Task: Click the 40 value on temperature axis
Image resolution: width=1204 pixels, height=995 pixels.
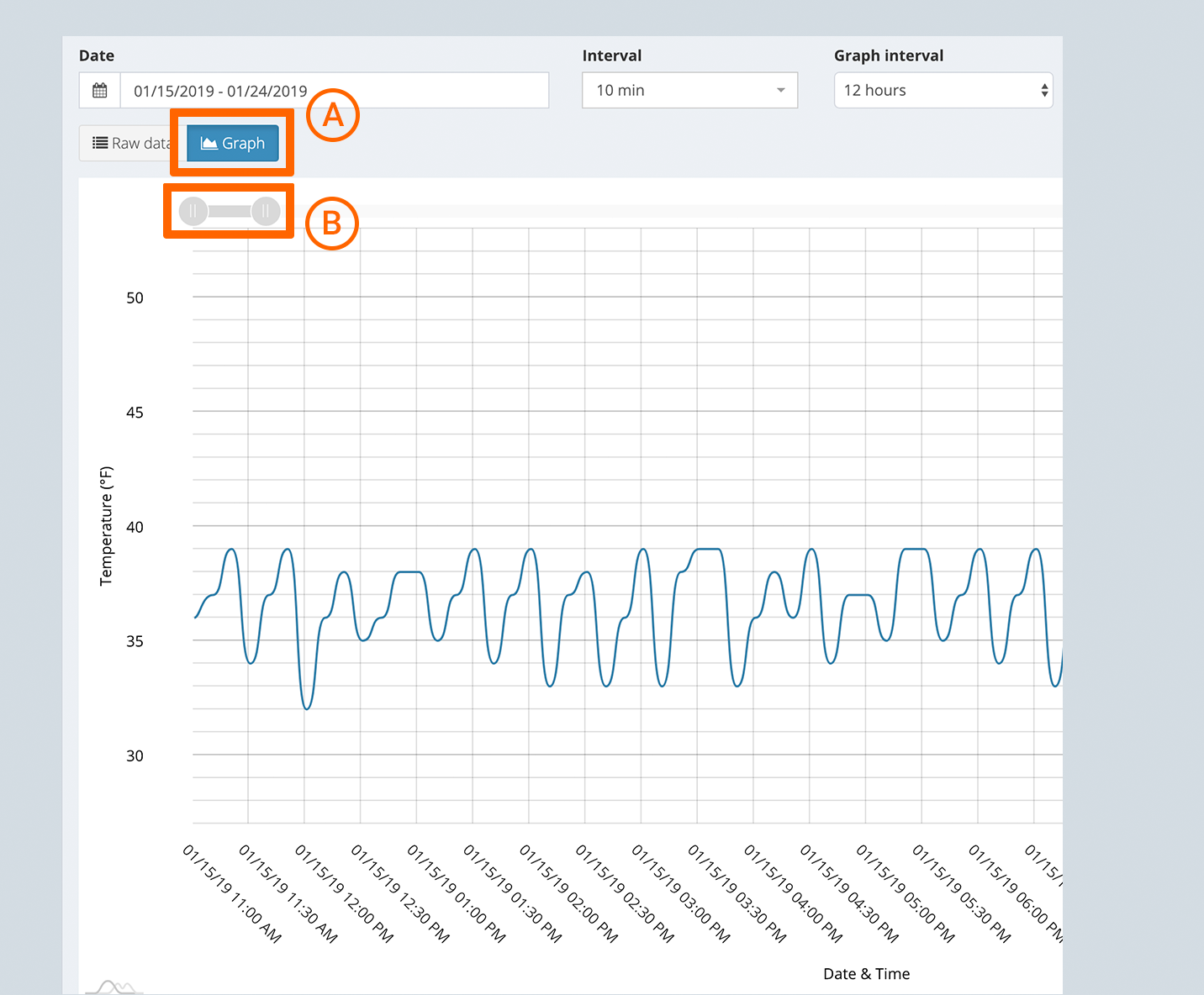Action: tap(135, 527)
